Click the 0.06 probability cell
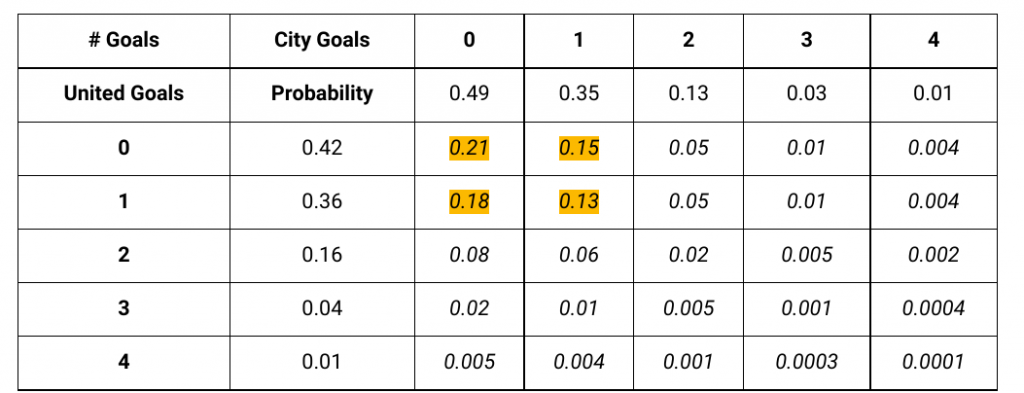Viewport: 1024px width, 393px height. click(579, 255)
